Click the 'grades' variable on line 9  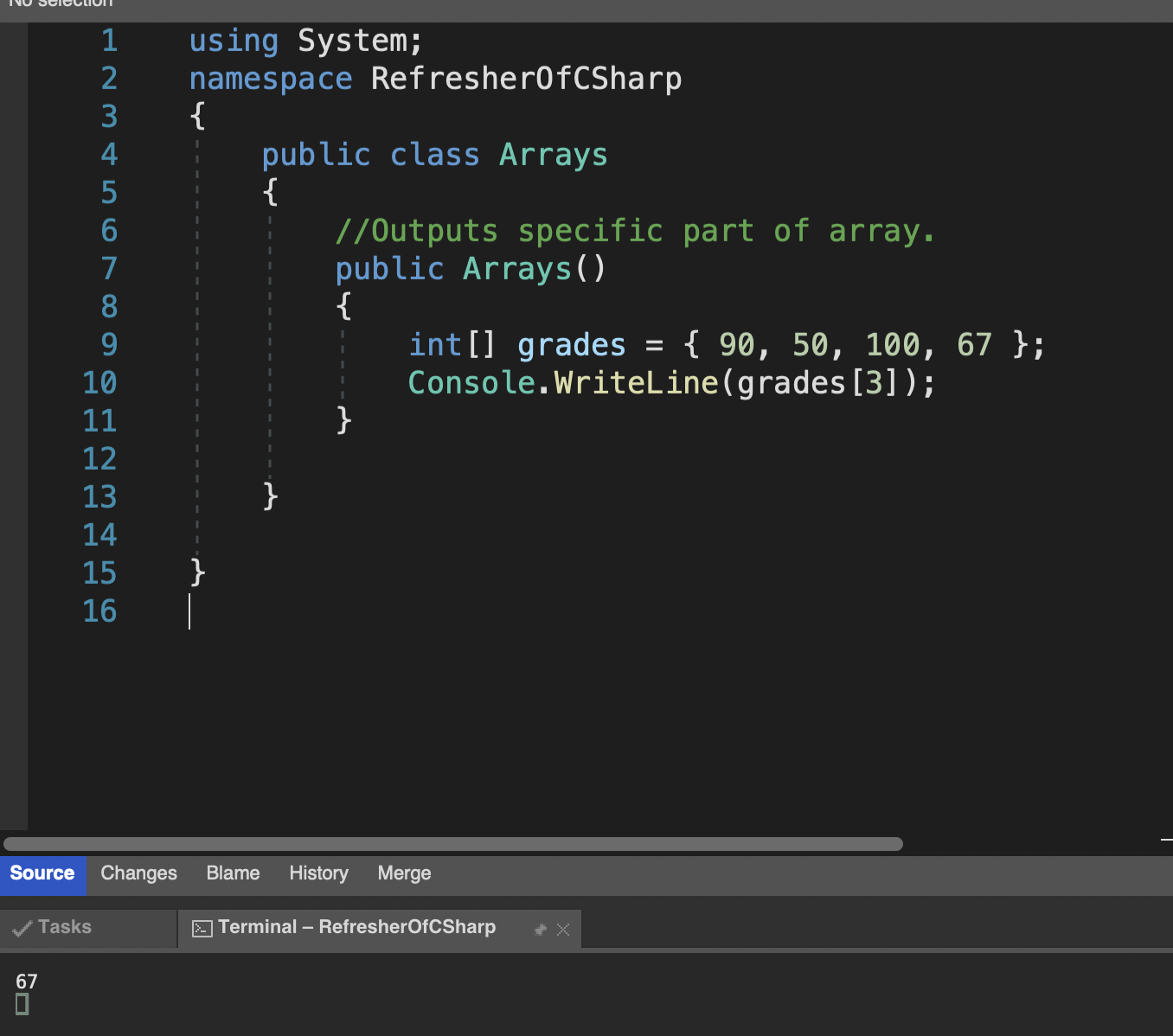pyautogui.click(x=572, y=345)
